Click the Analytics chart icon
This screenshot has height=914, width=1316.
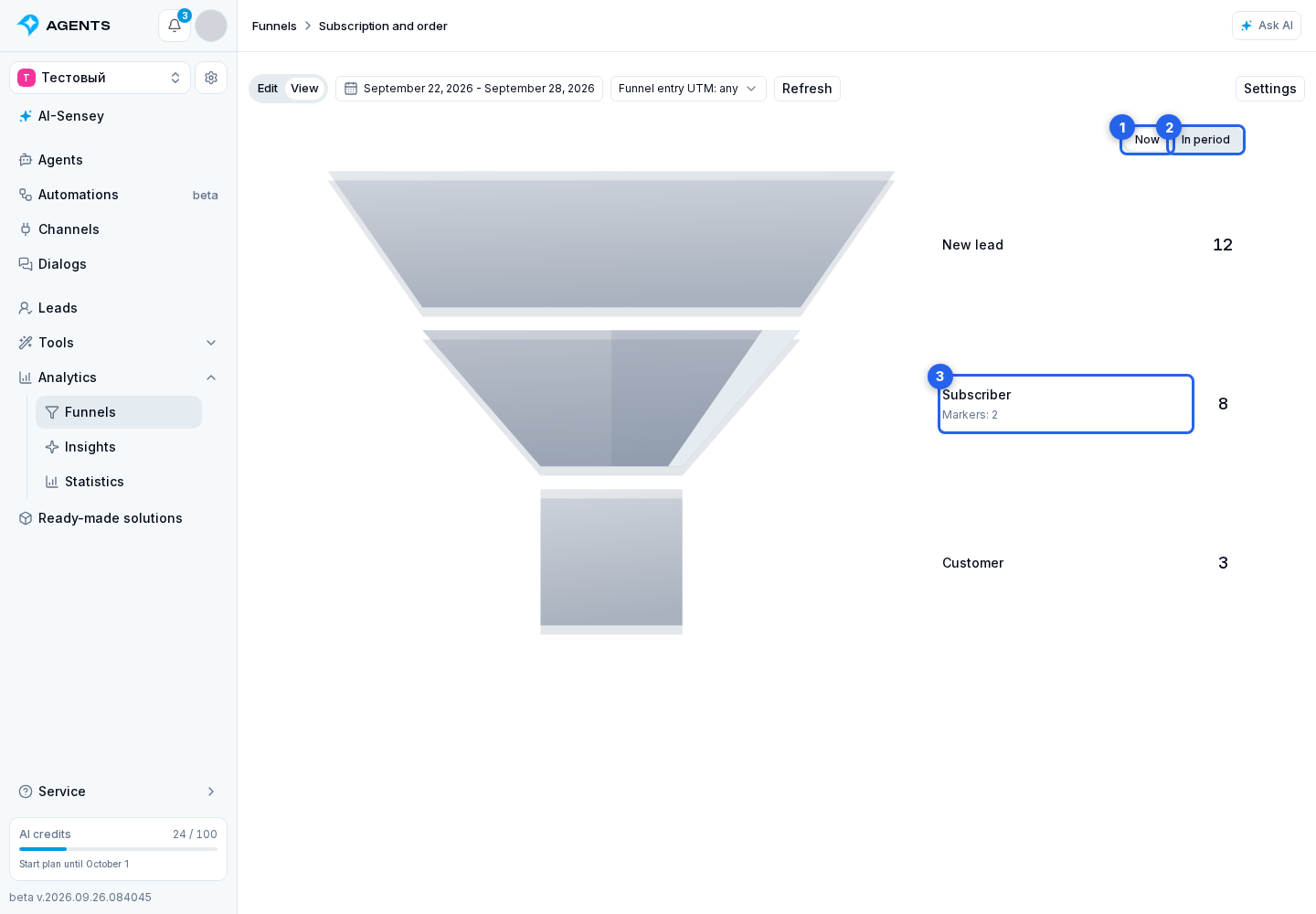pyautogui.click(x=26, y=377)
